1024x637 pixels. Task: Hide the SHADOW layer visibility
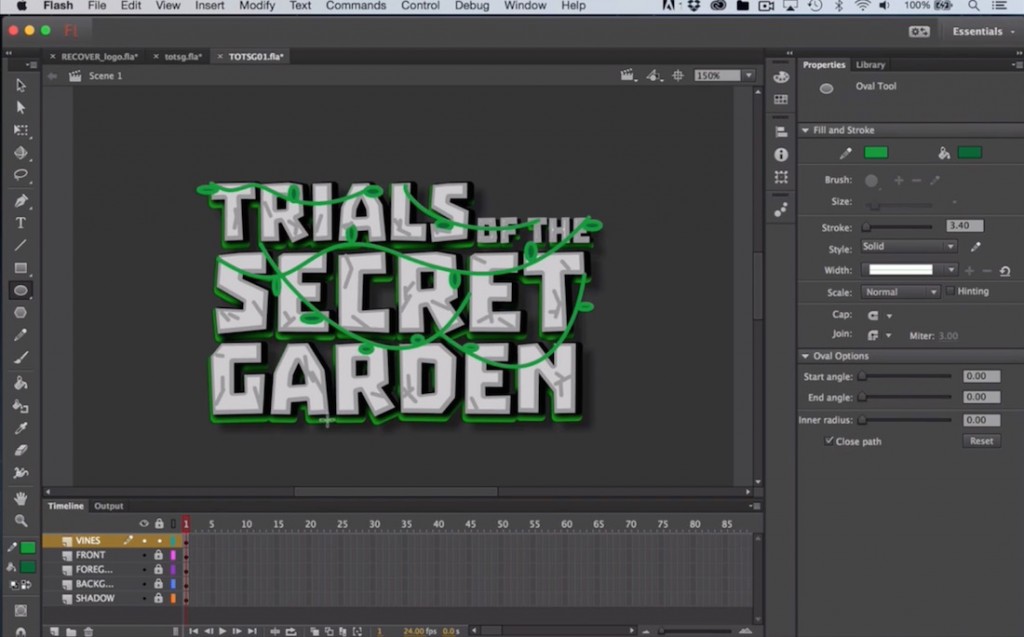(145, 598)
